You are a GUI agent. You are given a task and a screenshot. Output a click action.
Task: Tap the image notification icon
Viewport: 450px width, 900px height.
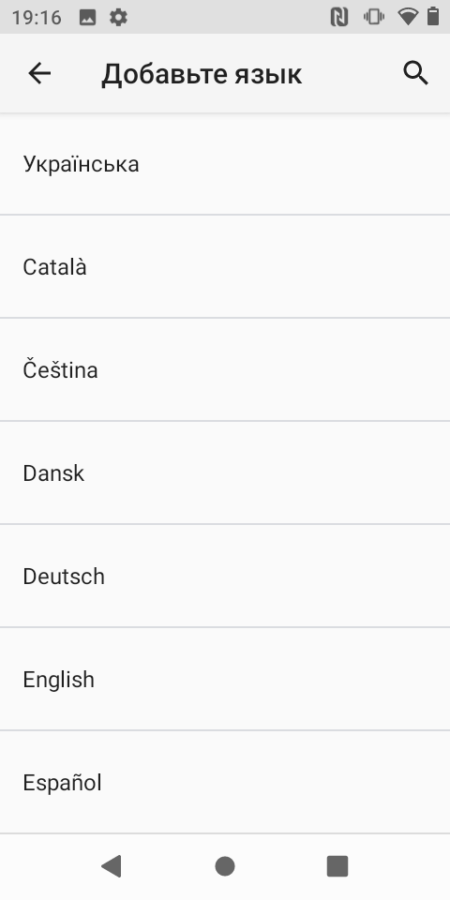[x=87, y=17]
